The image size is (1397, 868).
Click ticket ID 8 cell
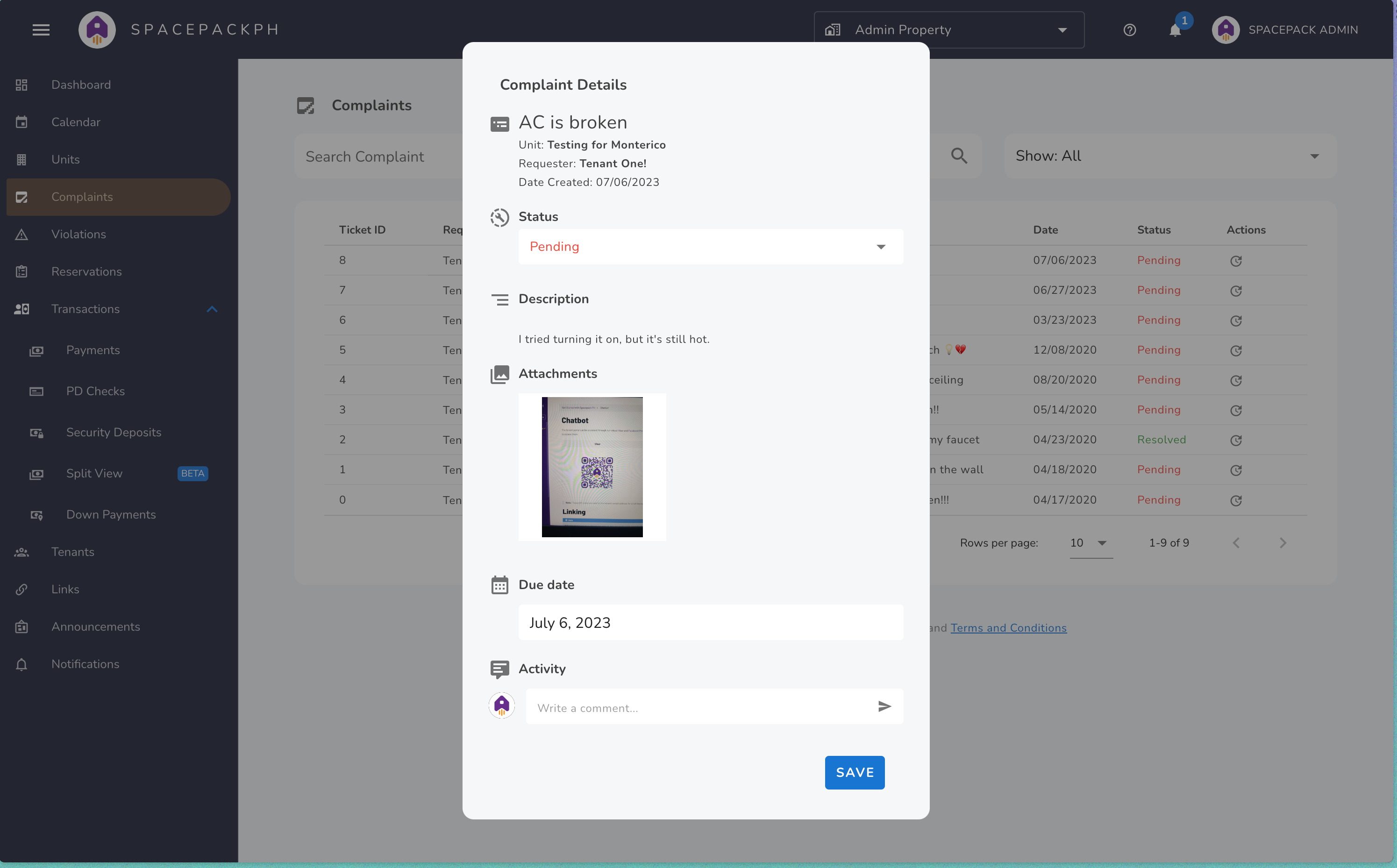(x=342, y=260)
